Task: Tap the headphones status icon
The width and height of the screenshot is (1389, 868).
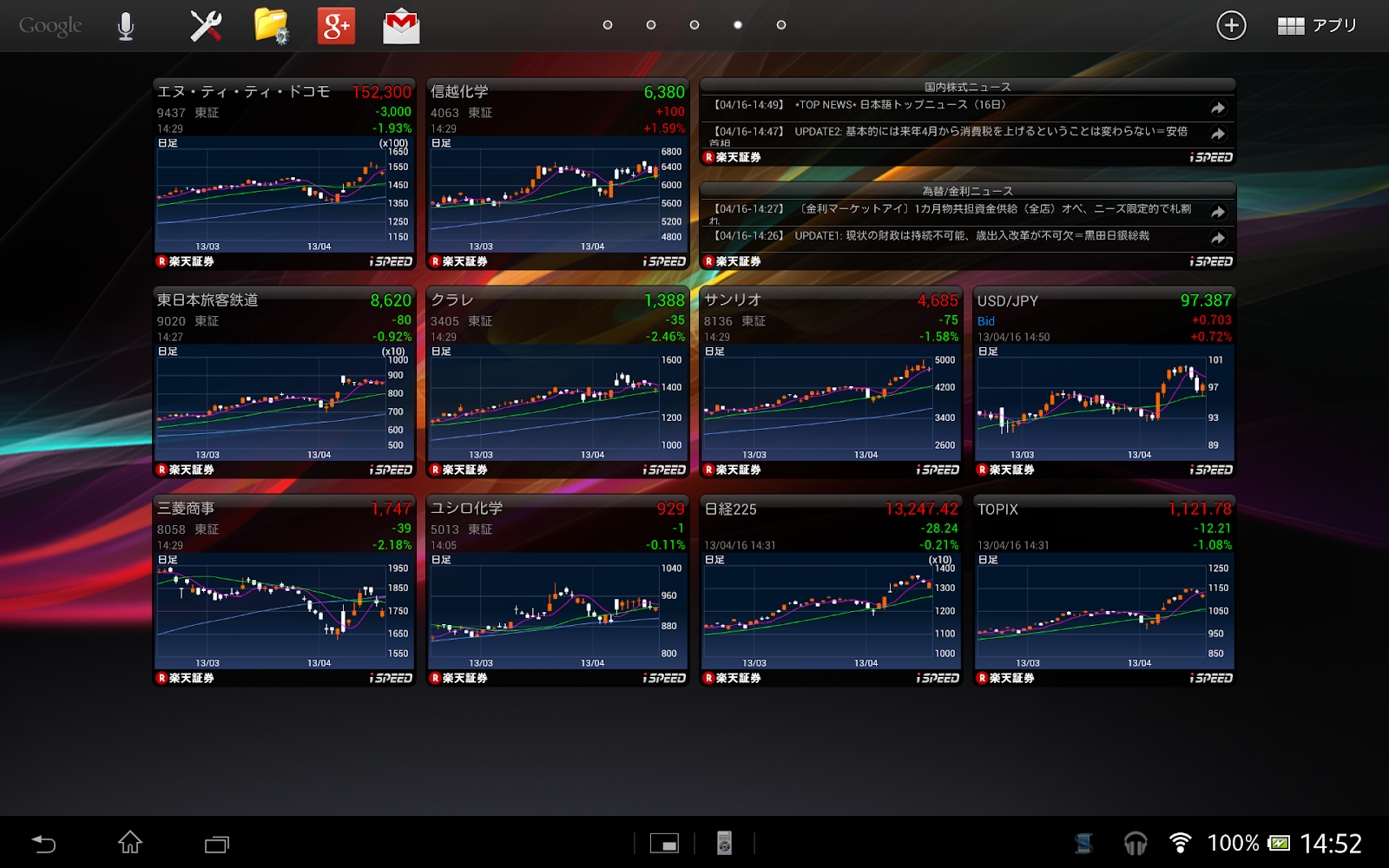Action: click(x=1136, y=843)
